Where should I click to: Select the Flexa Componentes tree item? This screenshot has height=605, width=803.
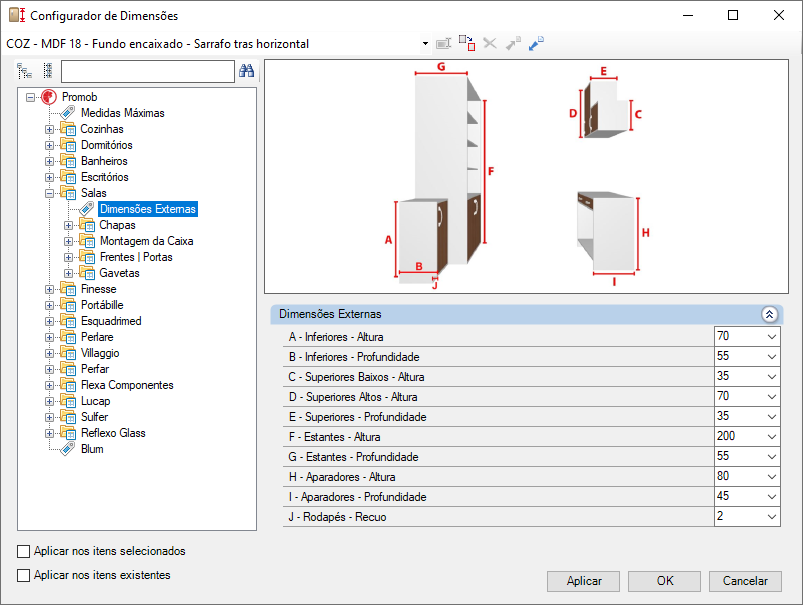(127, 385)
